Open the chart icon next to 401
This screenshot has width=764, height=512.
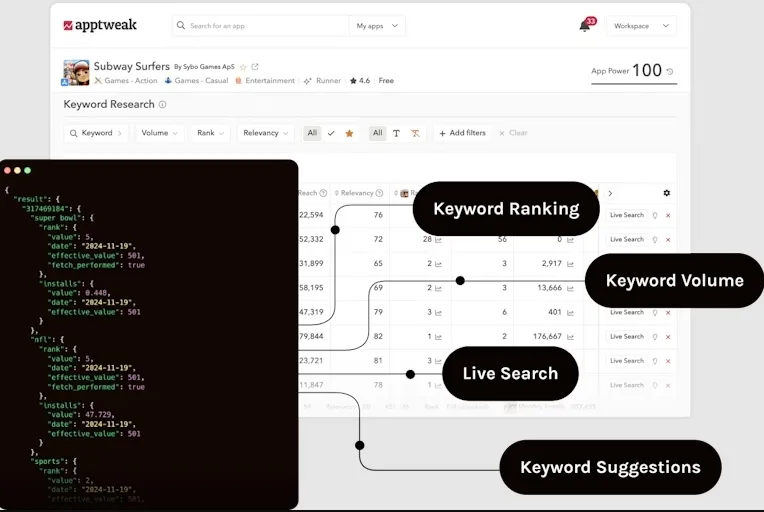(x=570, y=313)
